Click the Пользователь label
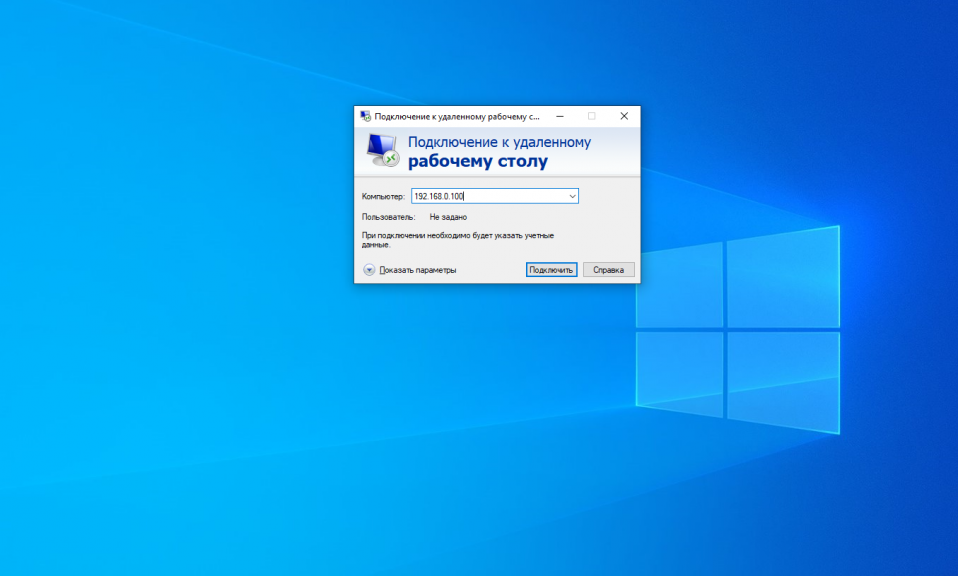This screenshot has width=958, height=576. (388, 217)
